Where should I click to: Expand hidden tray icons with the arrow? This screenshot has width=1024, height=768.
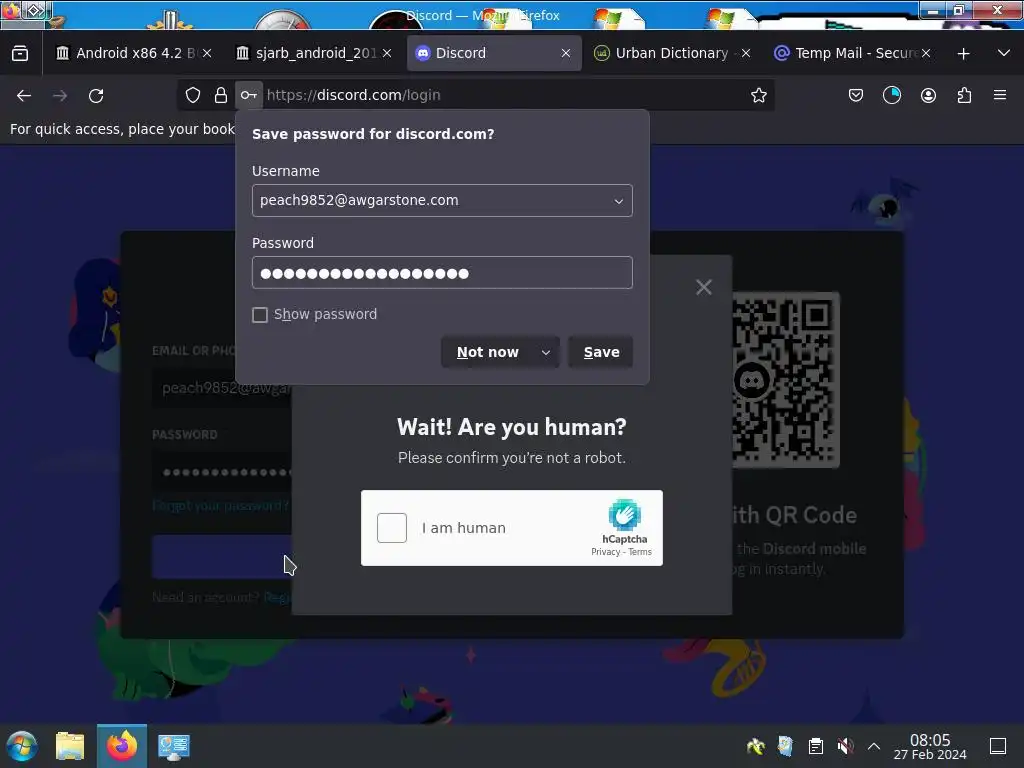pos(874,746)
